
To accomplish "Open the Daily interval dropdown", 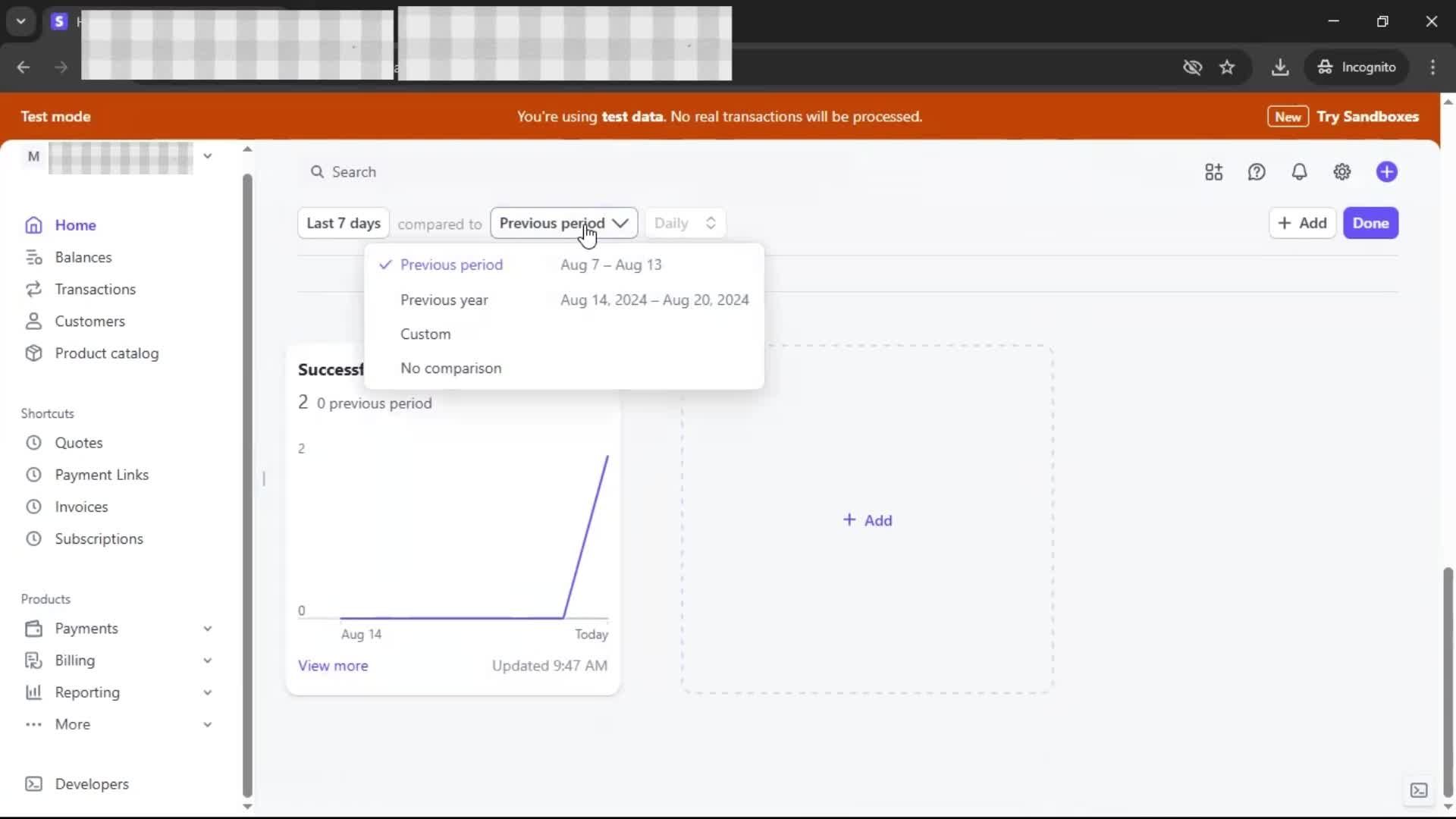I will (x=685, y=223).
